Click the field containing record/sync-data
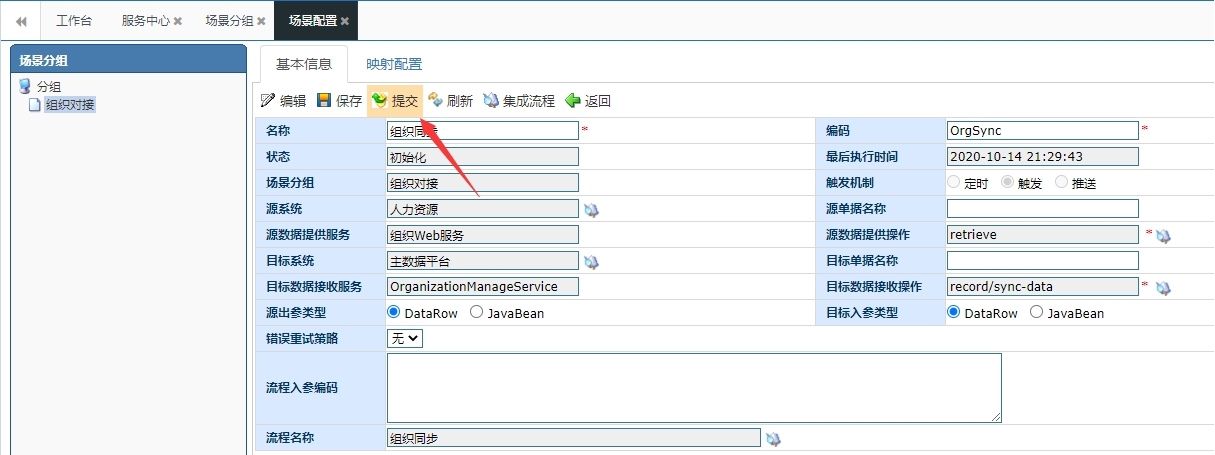 pos(1043,286)
